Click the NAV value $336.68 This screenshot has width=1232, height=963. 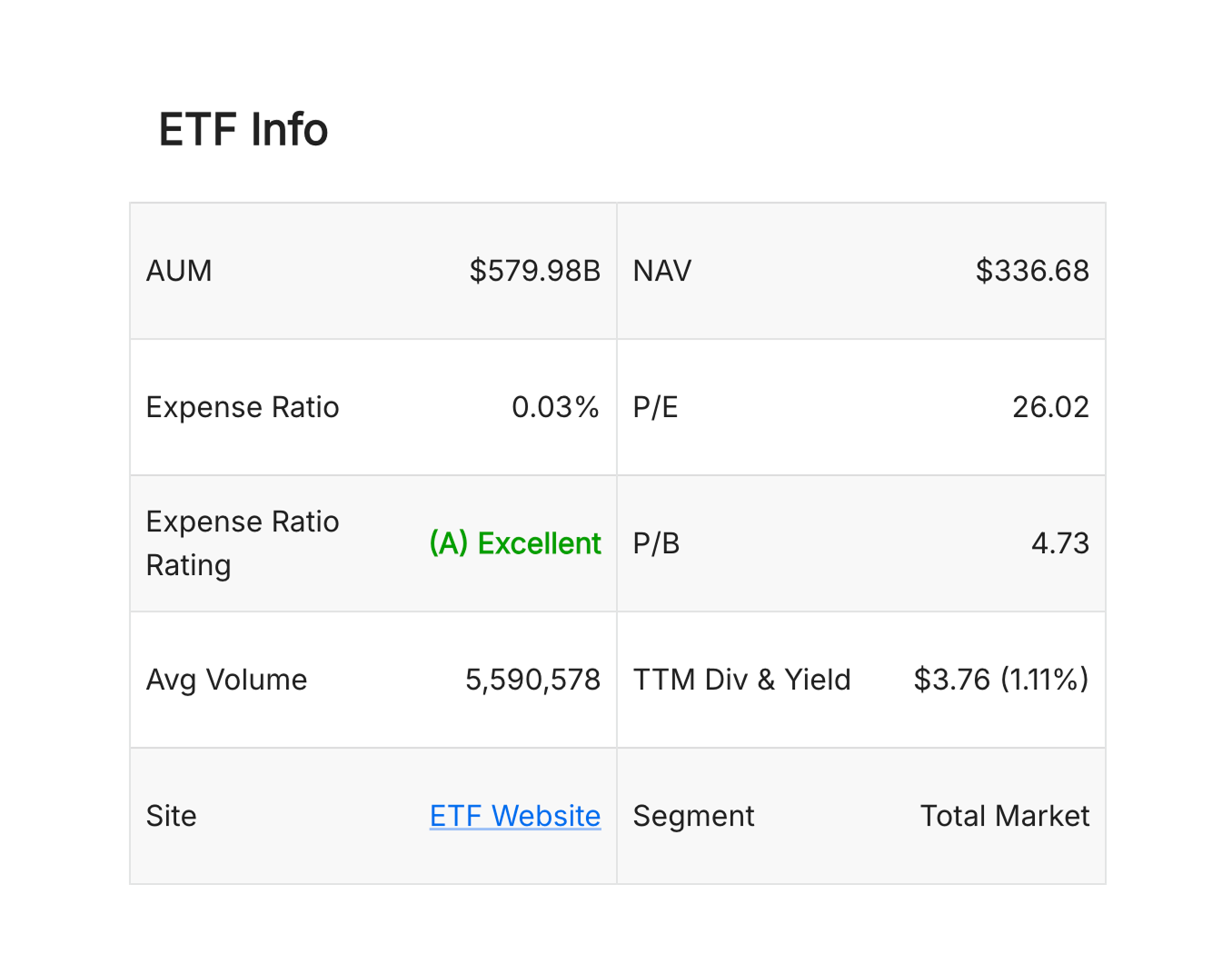[1032, 271]
